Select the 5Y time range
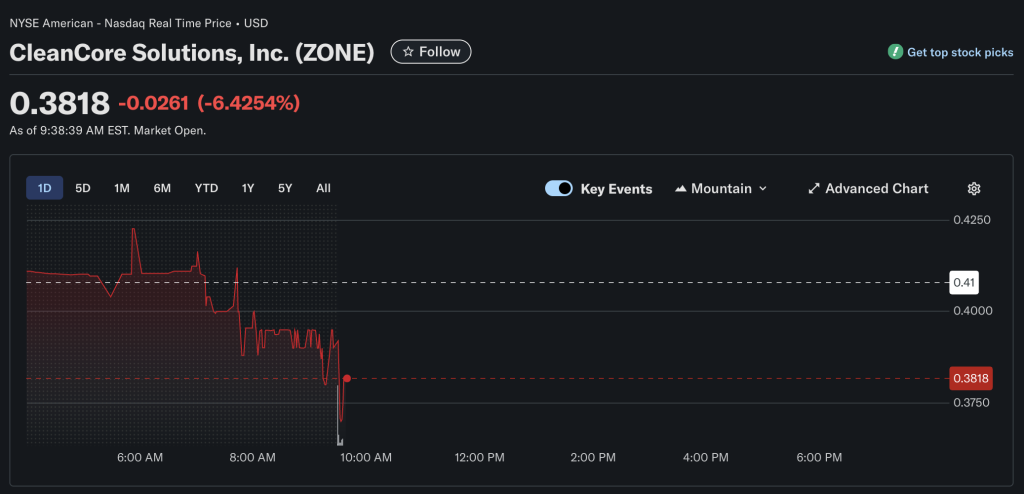 point(285,188)
